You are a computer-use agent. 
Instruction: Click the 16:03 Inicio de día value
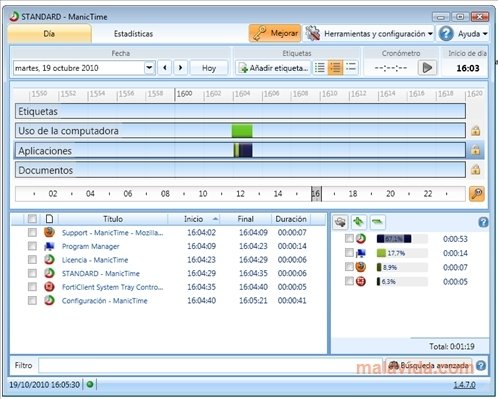[x=468, y=68]
